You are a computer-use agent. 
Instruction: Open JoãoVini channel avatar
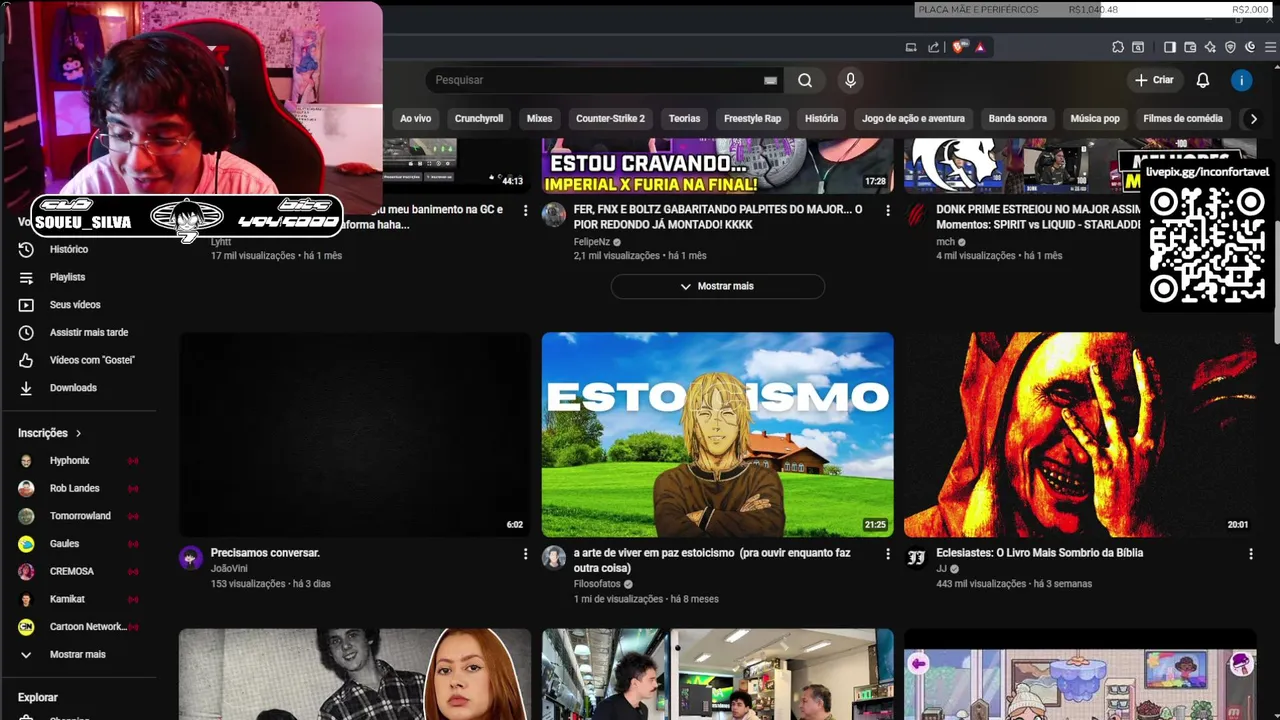pos(191,558)
